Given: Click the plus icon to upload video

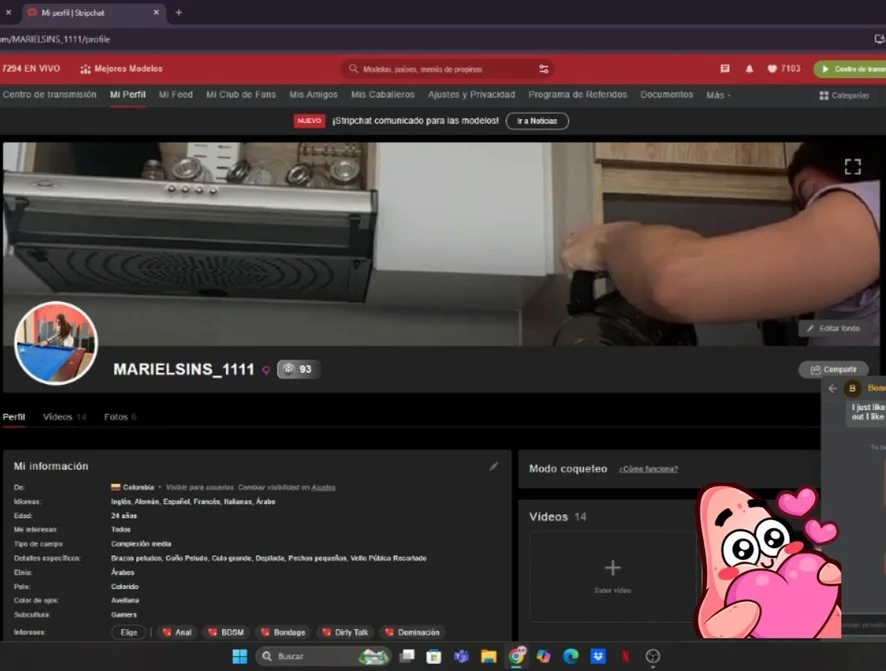Looking at the screenshot, I should pos(612,568).
